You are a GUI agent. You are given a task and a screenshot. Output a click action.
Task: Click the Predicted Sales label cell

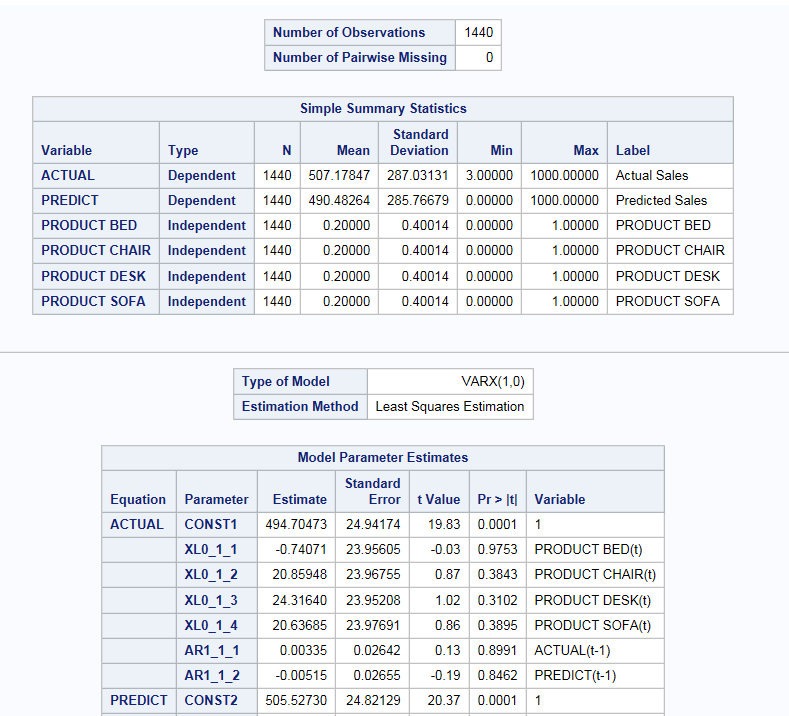tap(661, 200)
